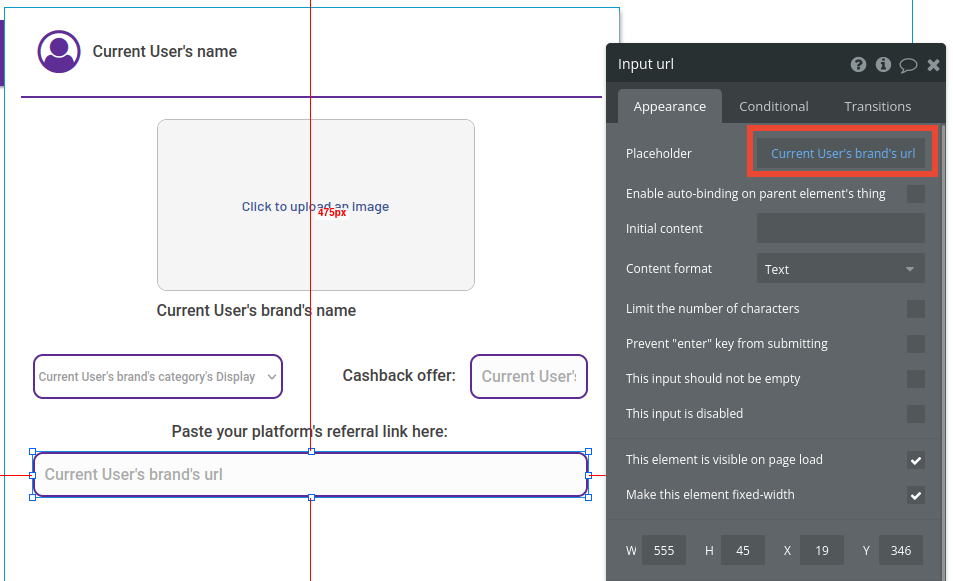The image size is (953, 581).
Task: Click the W width field showing 555
Action: point(664,550)
